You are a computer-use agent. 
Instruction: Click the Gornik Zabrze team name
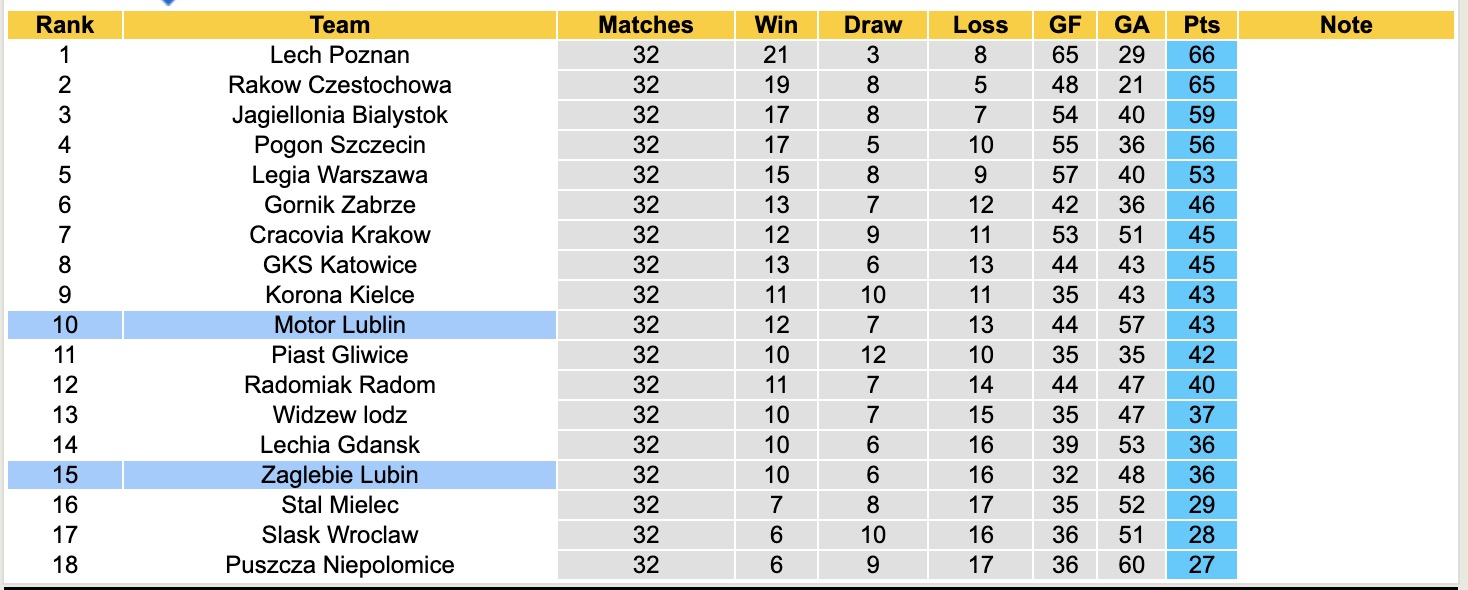click(340, 205)
